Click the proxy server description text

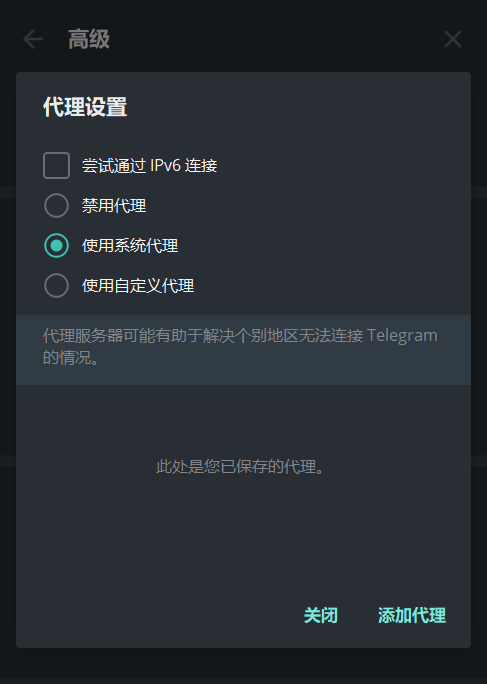pos(240,346)
